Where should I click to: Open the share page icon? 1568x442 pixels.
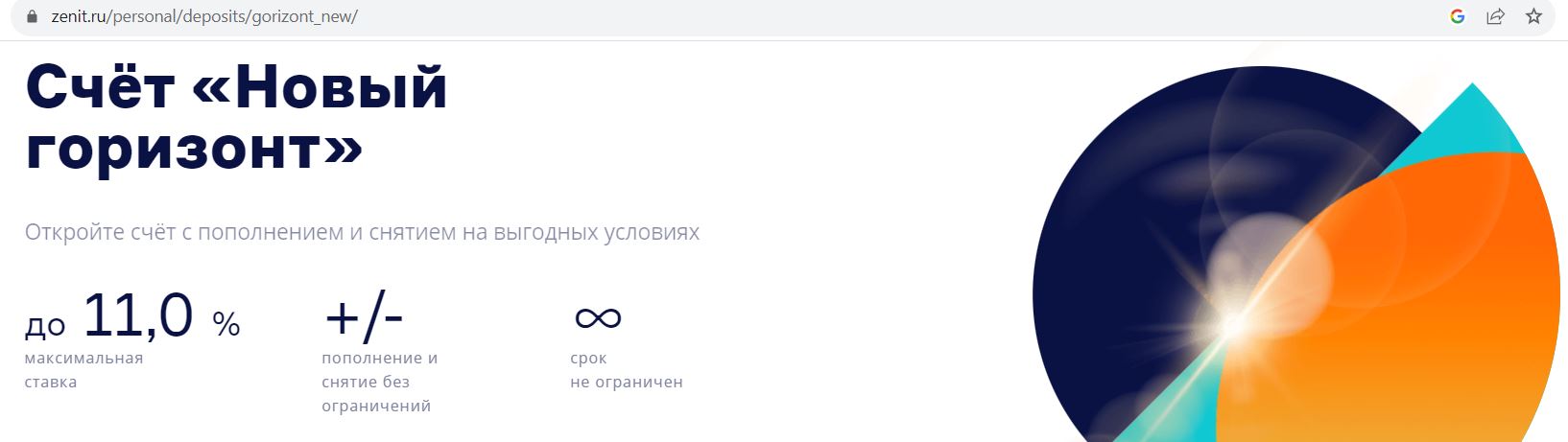1495,16
